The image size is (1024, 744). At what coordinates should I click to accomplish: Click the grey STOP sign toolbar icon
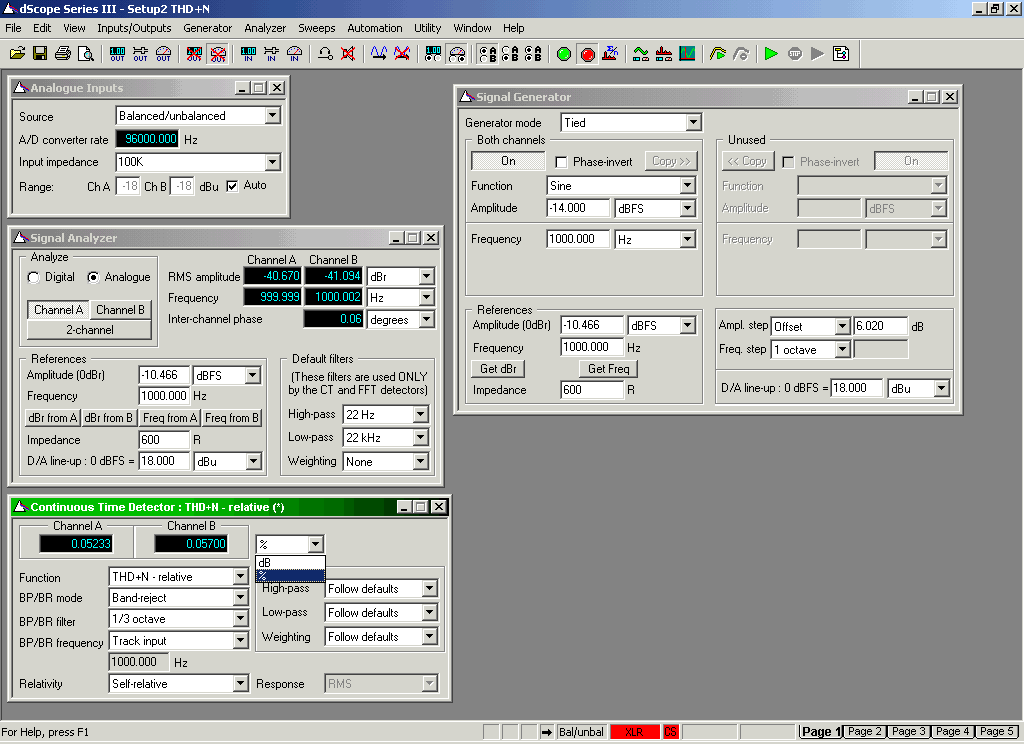(x=795, y=54)
